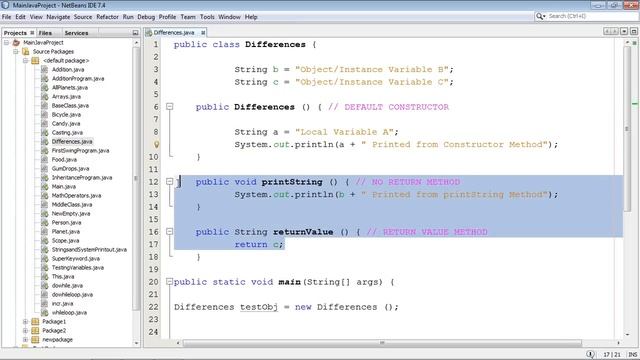Select AdditionProgram.java file

78,78
